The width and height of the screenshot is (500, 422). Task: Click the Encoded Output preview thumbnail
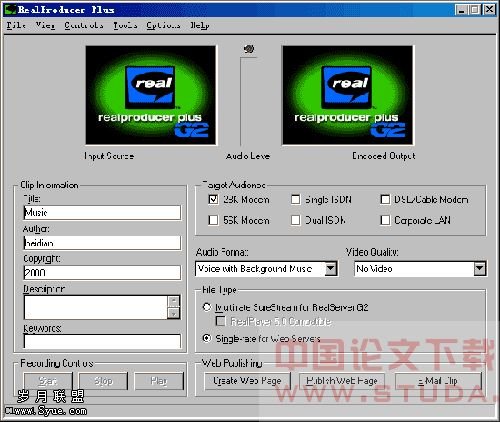click(348, 95)
